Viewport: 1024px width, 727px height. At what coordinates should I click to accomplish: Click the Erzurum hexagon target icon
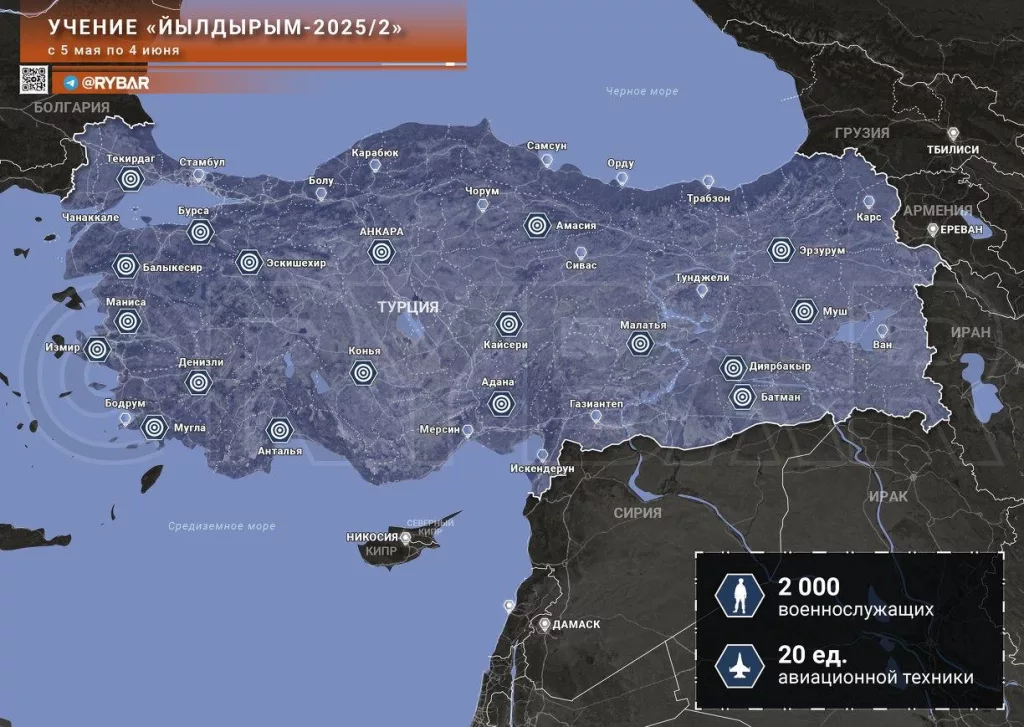(x=781, y=250)
